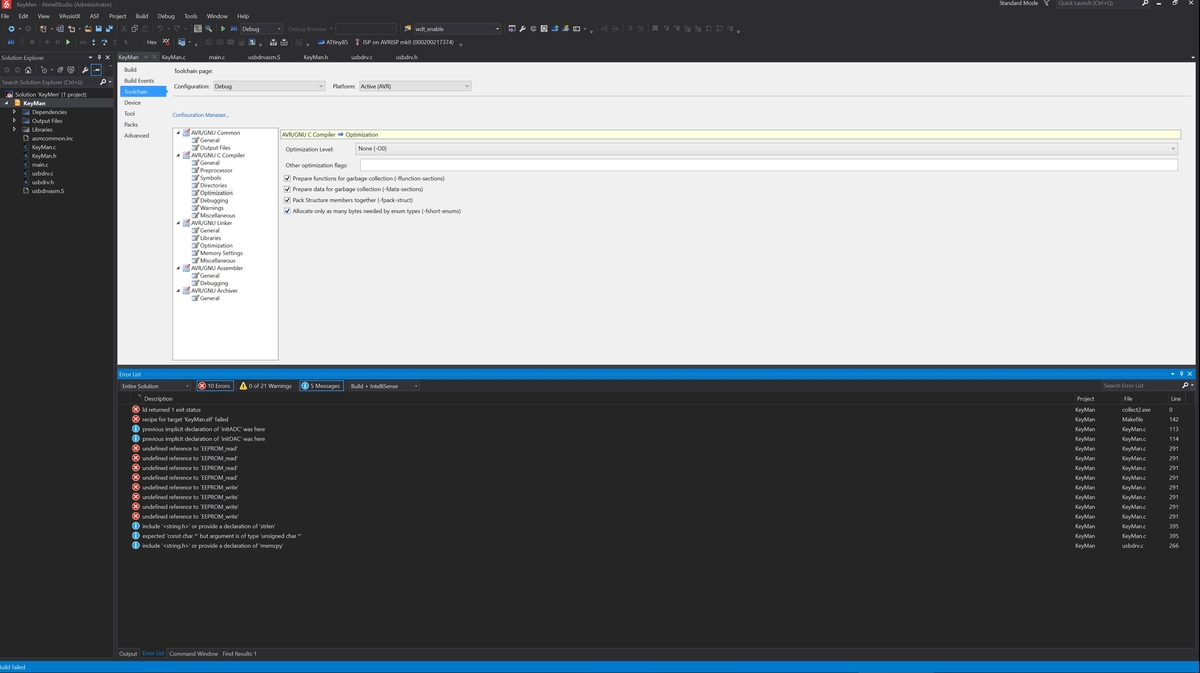Image resolution: width=1200 pixels, height=673 pixels.
Task: Go to the Advanced properties page
Action: coord(136,135)
